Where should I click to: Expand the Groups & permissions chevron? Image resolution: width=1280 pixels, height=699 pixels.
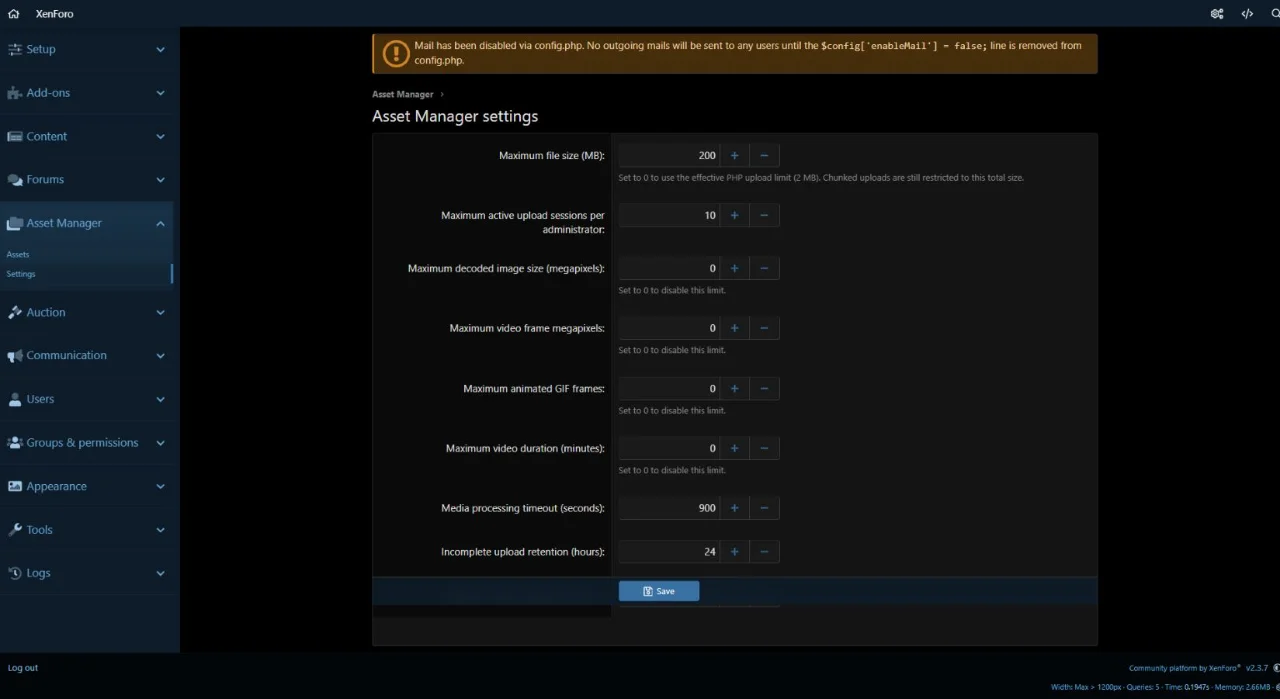click(x=160, y=443)
